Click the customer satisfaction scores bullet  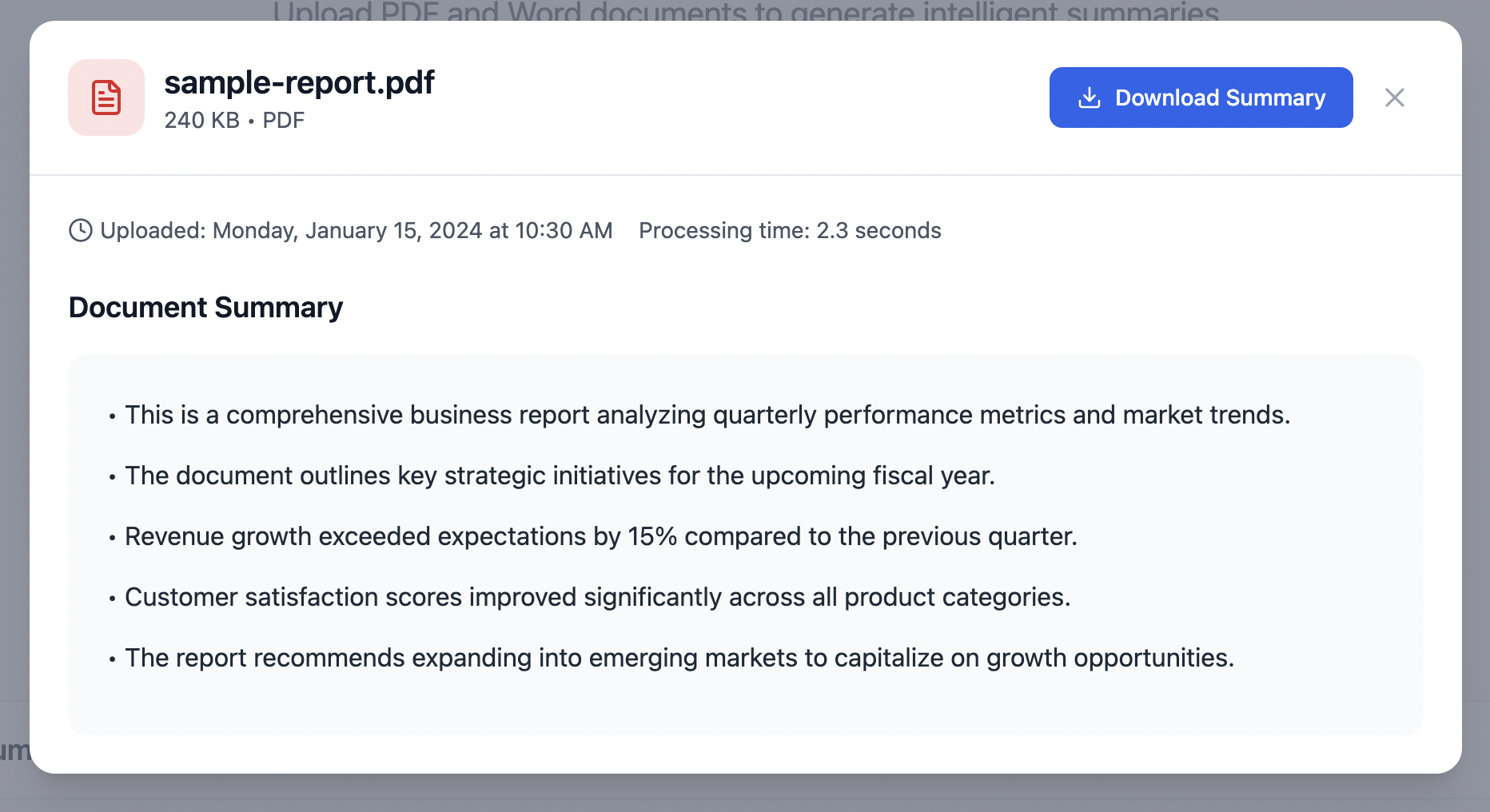click(x=597, y=597)
